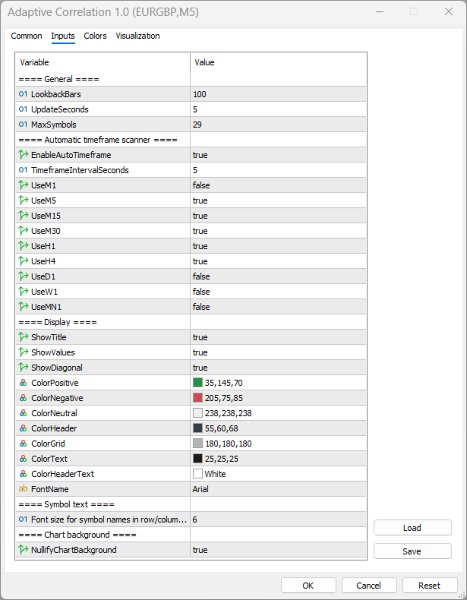Click the color icon beside ColorNegative

coord(23,398)
